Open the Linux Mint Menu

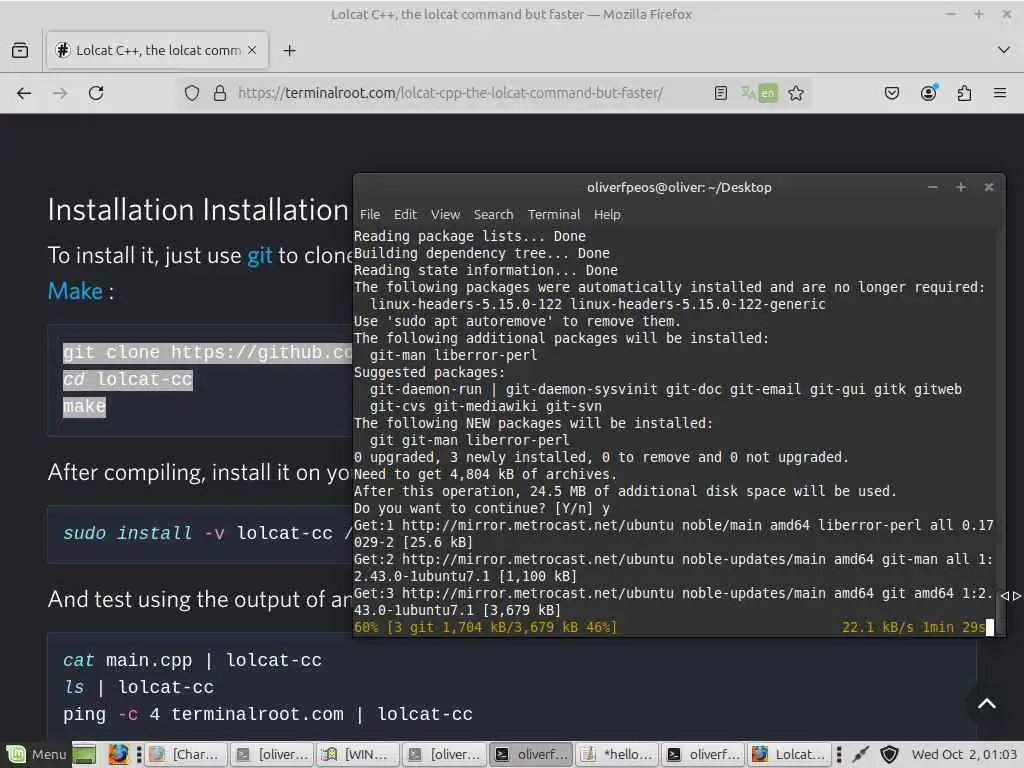[x=37, y=754]
